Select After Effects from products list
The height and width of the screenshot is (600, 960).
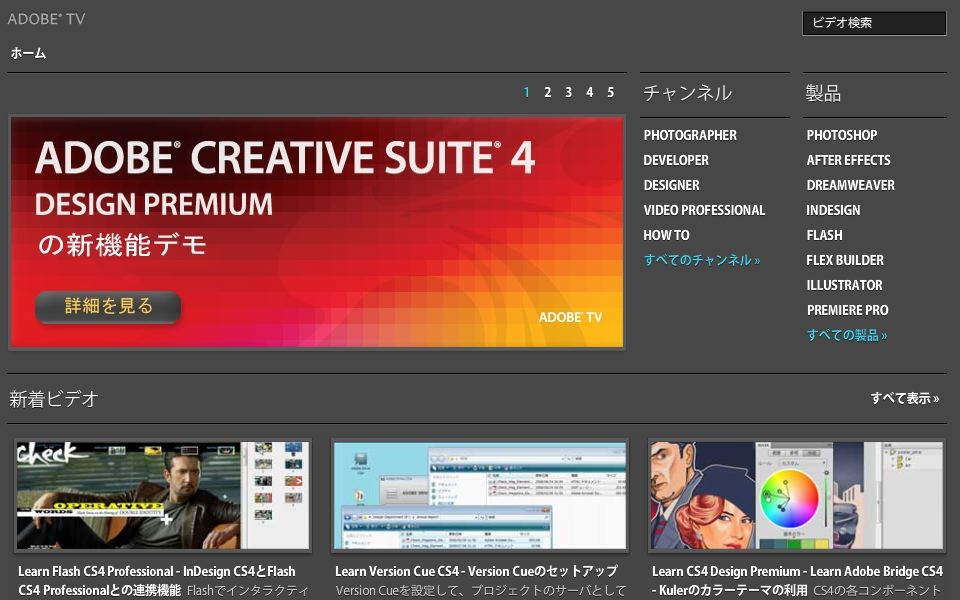coord(848,160)
